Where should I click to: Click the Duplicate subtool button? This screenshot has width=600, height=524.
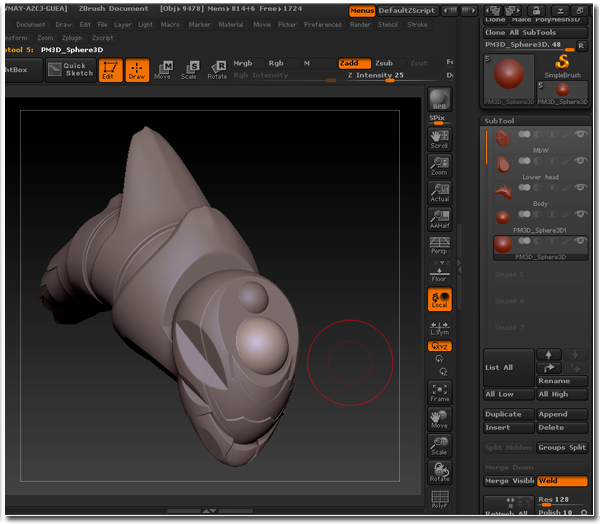(509, 414)
